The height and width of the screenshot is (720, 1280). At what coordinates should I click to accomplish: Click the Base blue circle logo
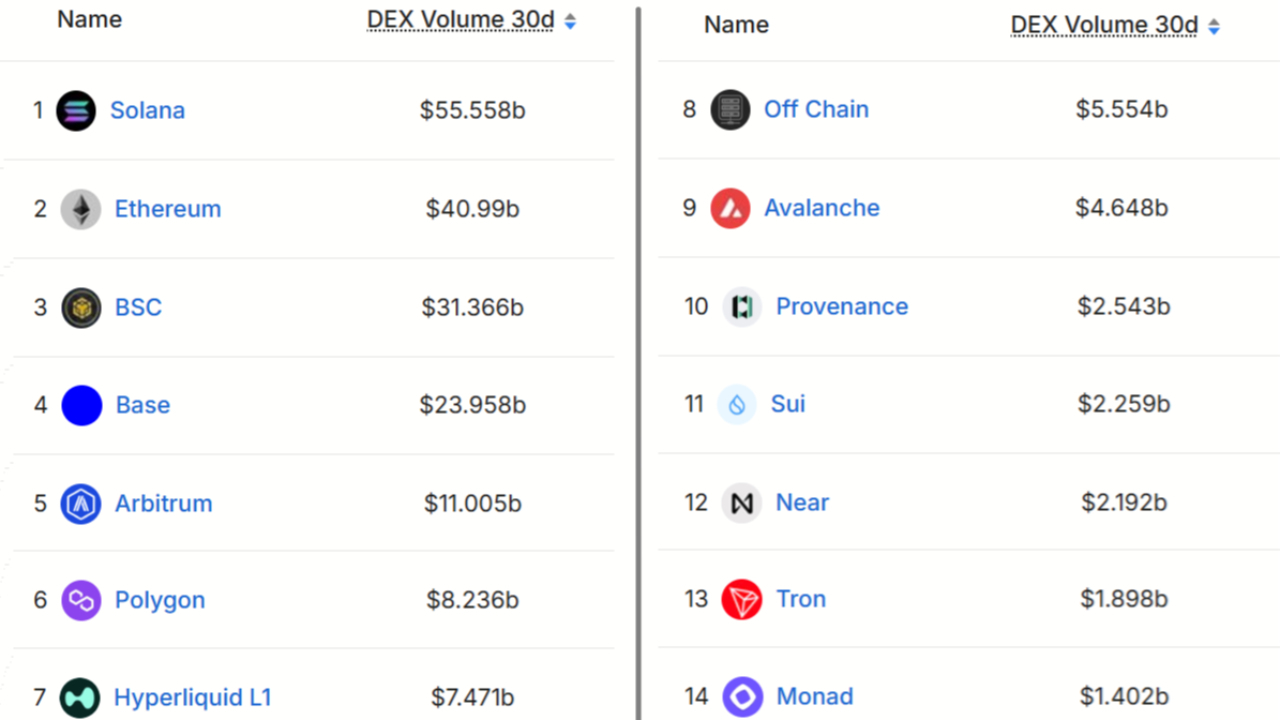tap(82, 405)
